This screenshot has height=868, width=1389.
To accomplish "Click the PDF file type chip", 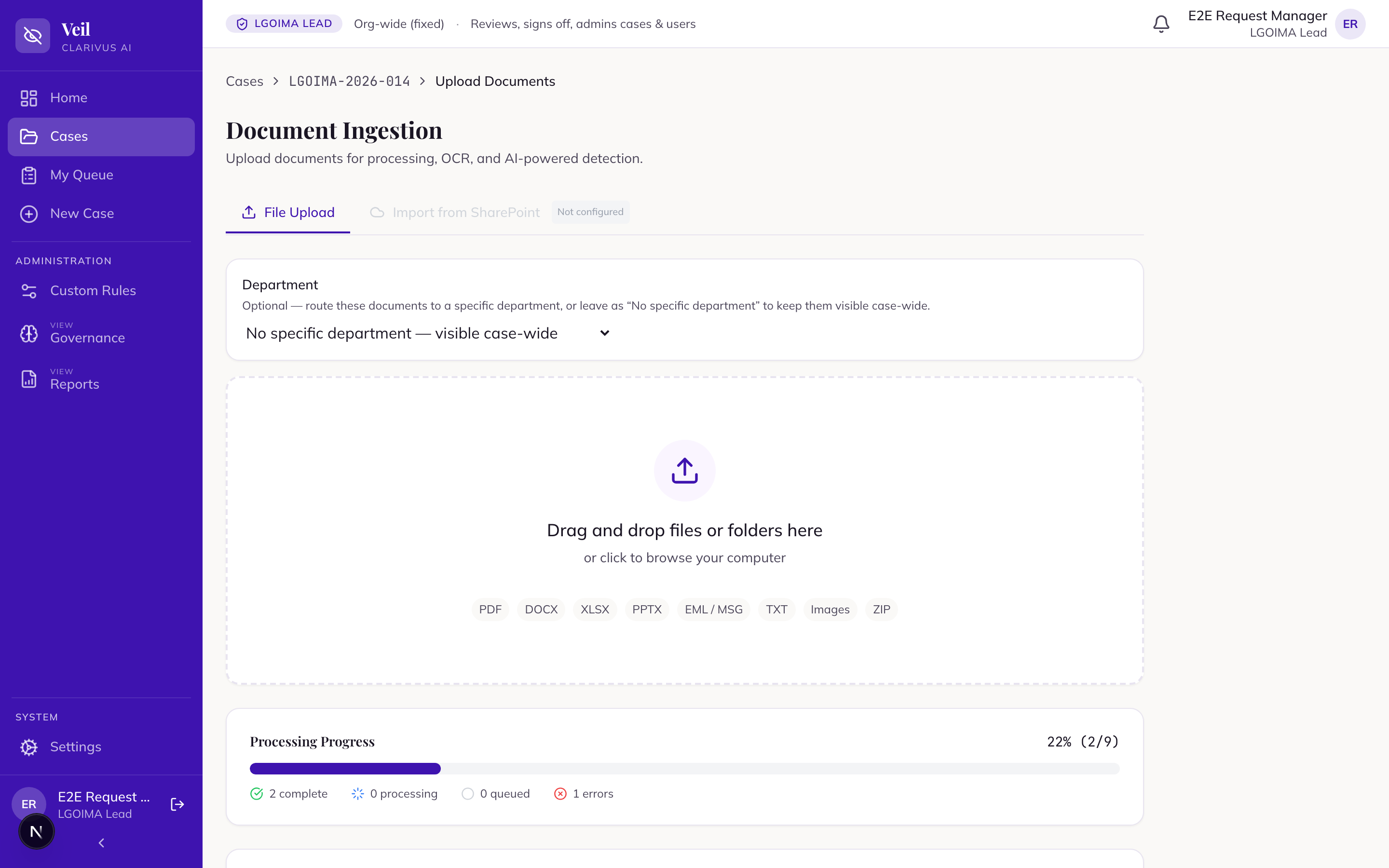I will [490, 610].
